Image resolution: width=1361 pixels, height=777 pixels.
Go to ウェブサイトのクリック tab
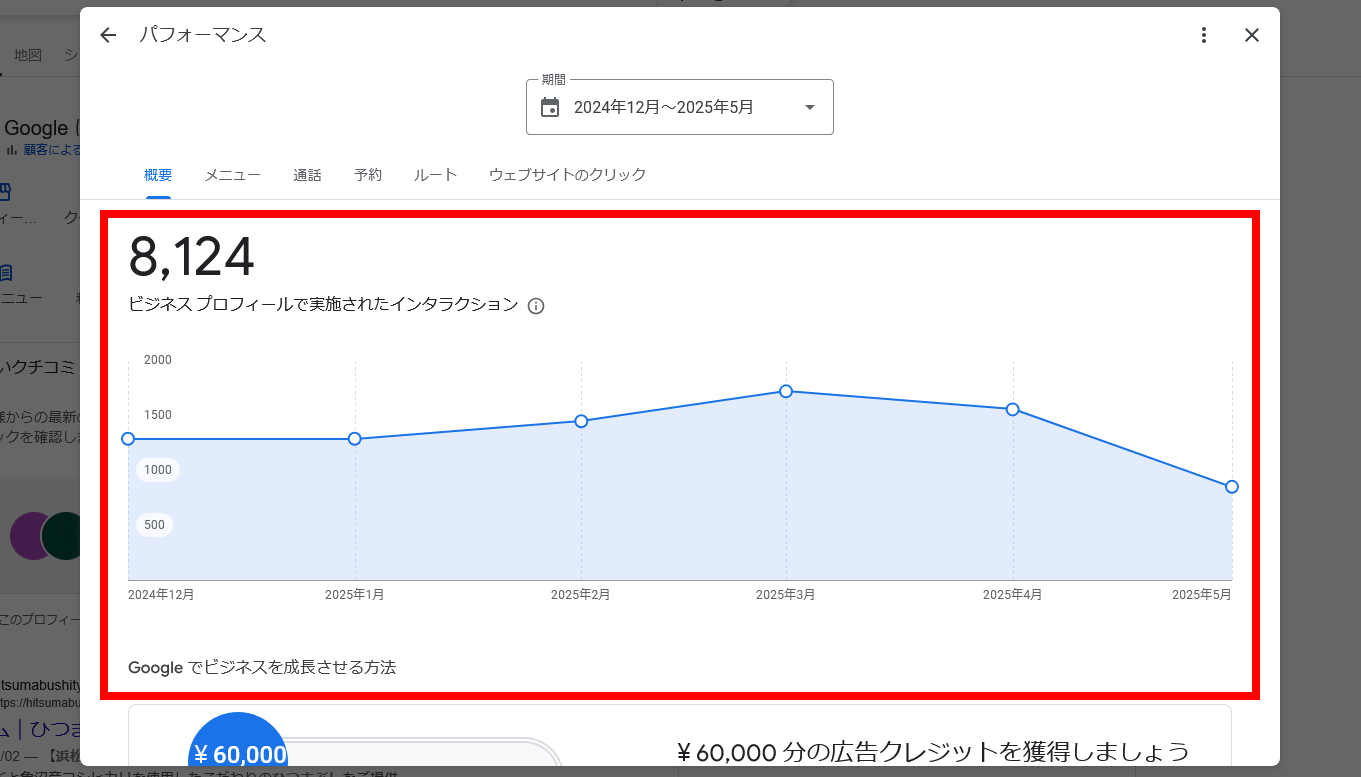point(567,175)
